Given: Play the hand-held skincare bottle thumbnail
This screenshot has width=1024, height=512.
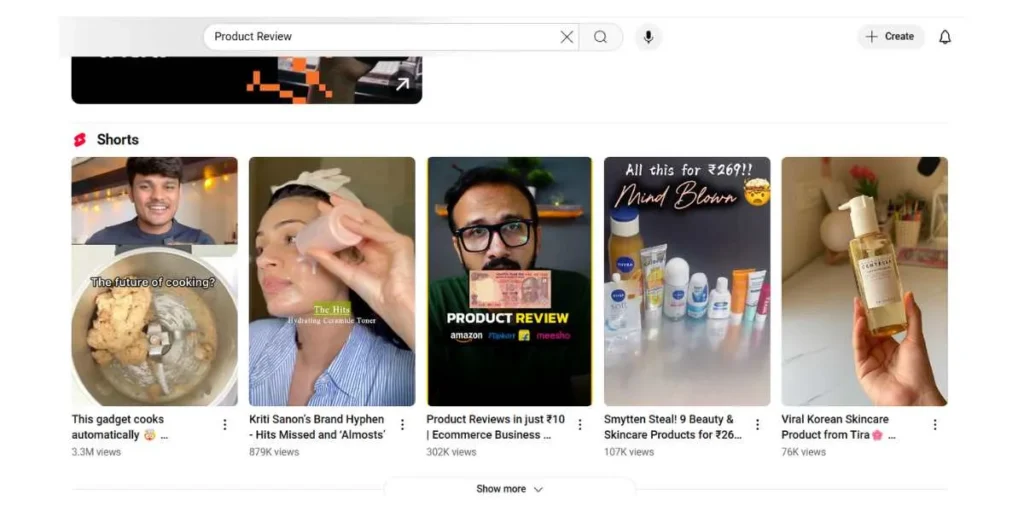Looking at the screenshot, I should click(x=865, y=281).
